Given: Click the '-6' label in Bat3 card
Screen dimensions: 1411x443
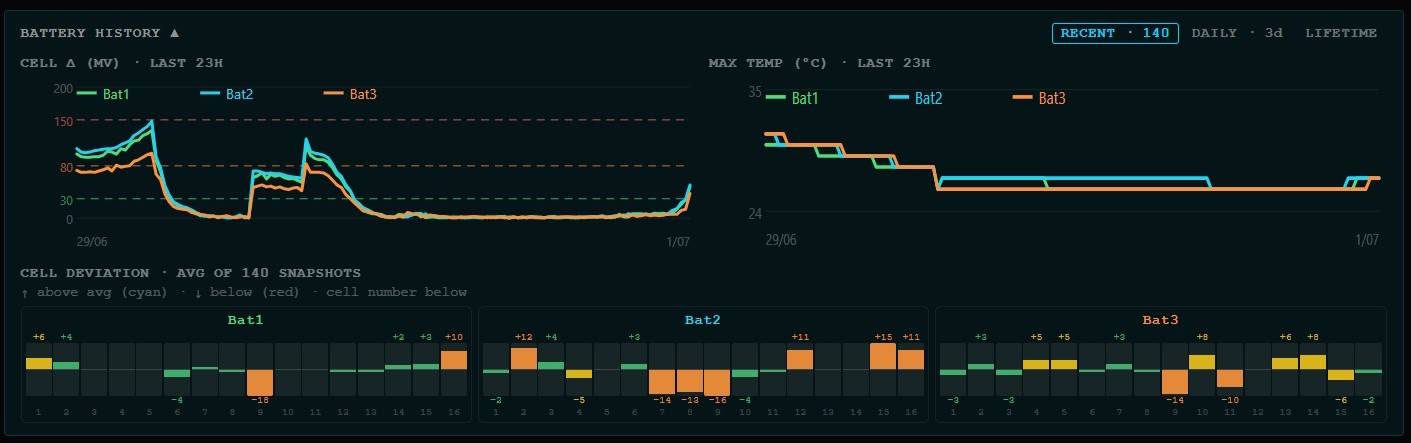Looking at the screenshot, I should point(1341,400).
